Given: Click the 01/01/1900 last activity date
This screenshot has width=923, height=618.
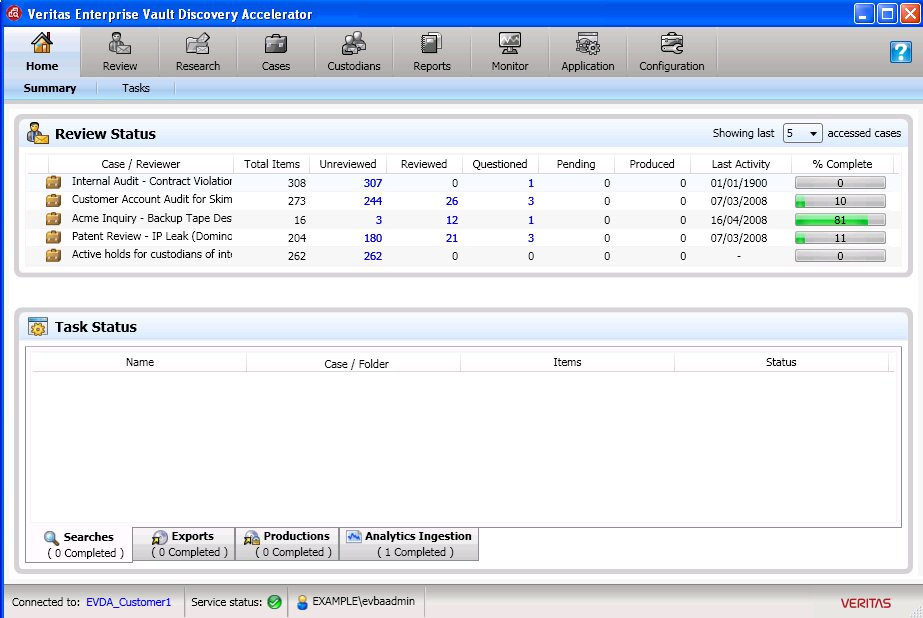Looking at the screenshot, I should coord(739,183).
